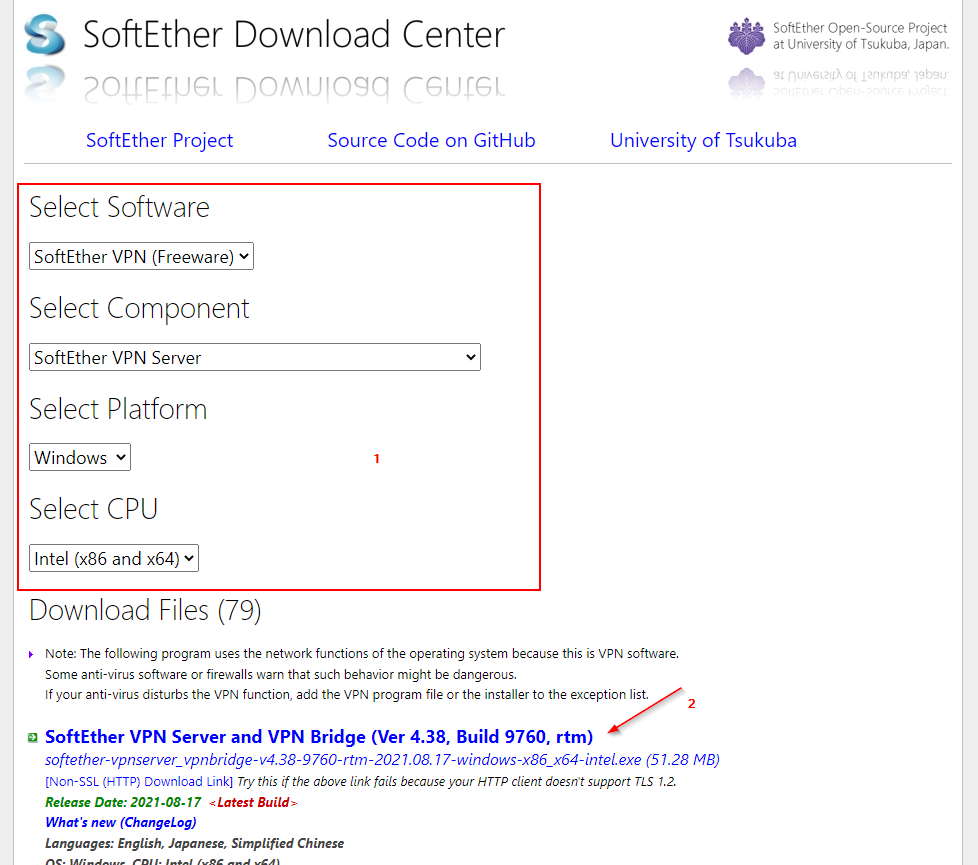The image size is (978, 865).
Task: Expand the Select Component dropdown
Action: point(254,357)
